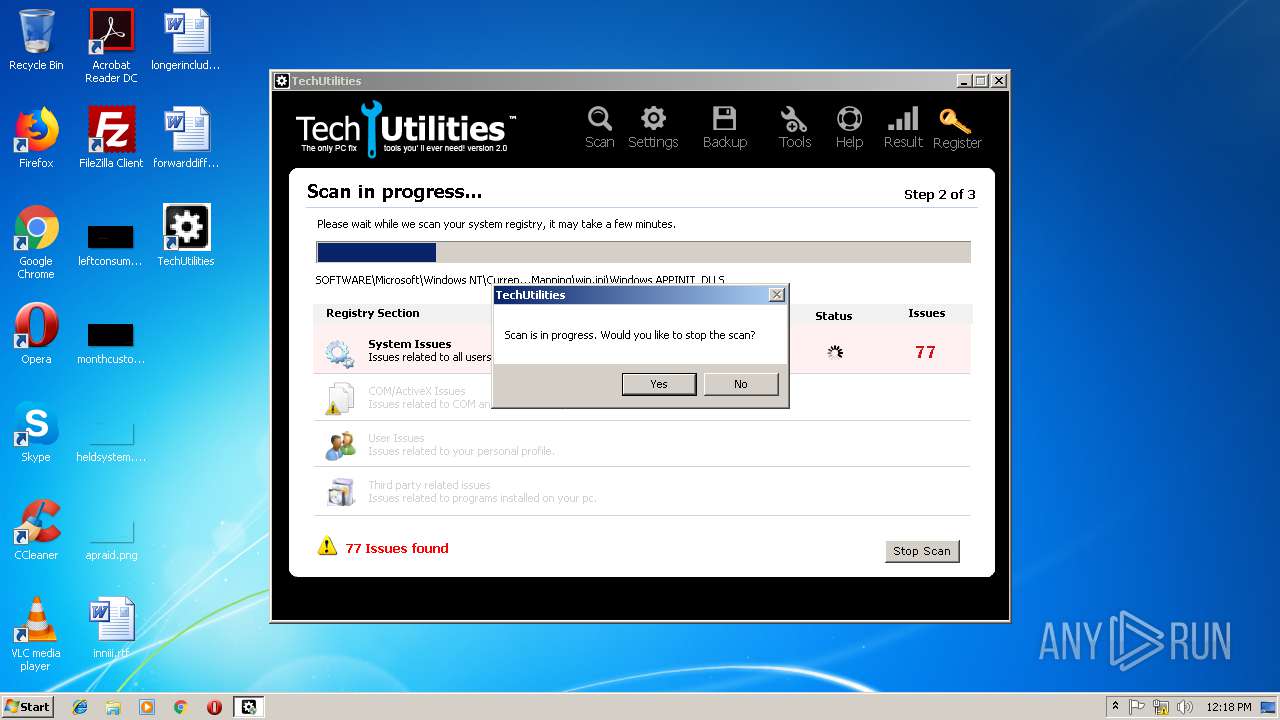
Task: Click the Stop Scan button
Action: (x=922, y=551)
